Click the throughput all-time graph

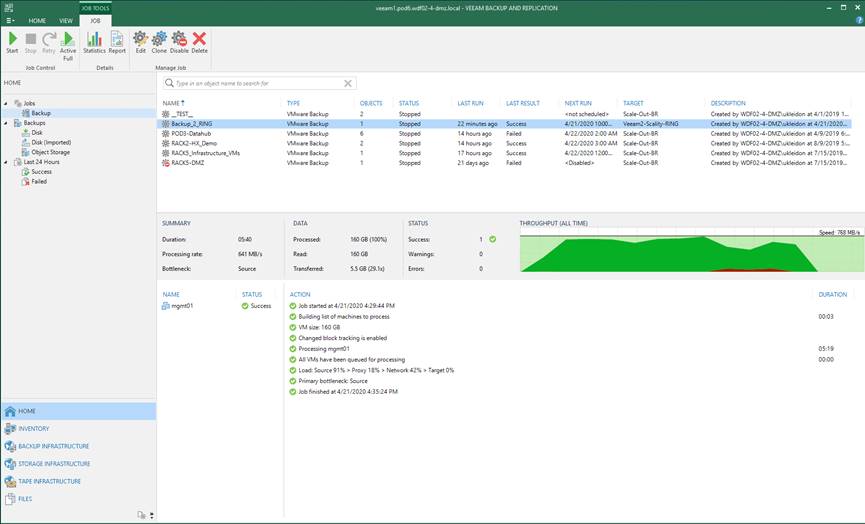pos(691,251)
